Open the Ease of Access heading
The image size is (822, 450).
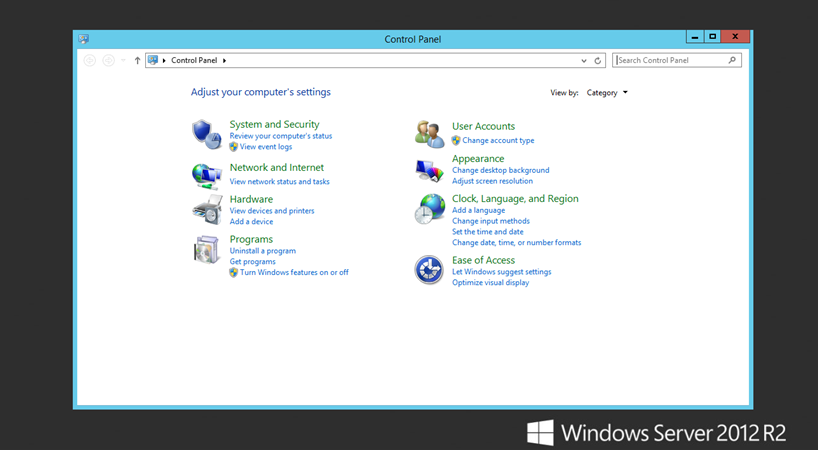[483, 260]
